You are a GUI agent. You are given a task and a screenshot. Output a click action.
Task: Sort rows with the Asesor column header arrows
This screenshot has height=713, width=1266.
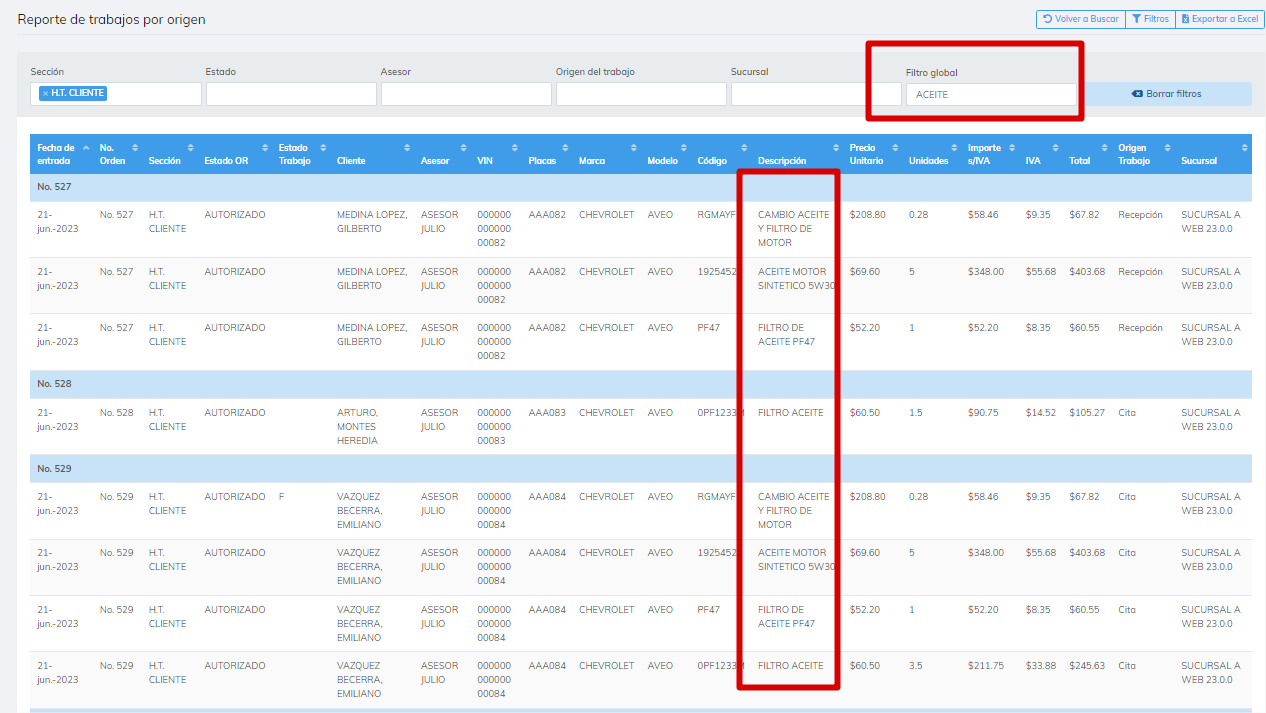(464, 148)
